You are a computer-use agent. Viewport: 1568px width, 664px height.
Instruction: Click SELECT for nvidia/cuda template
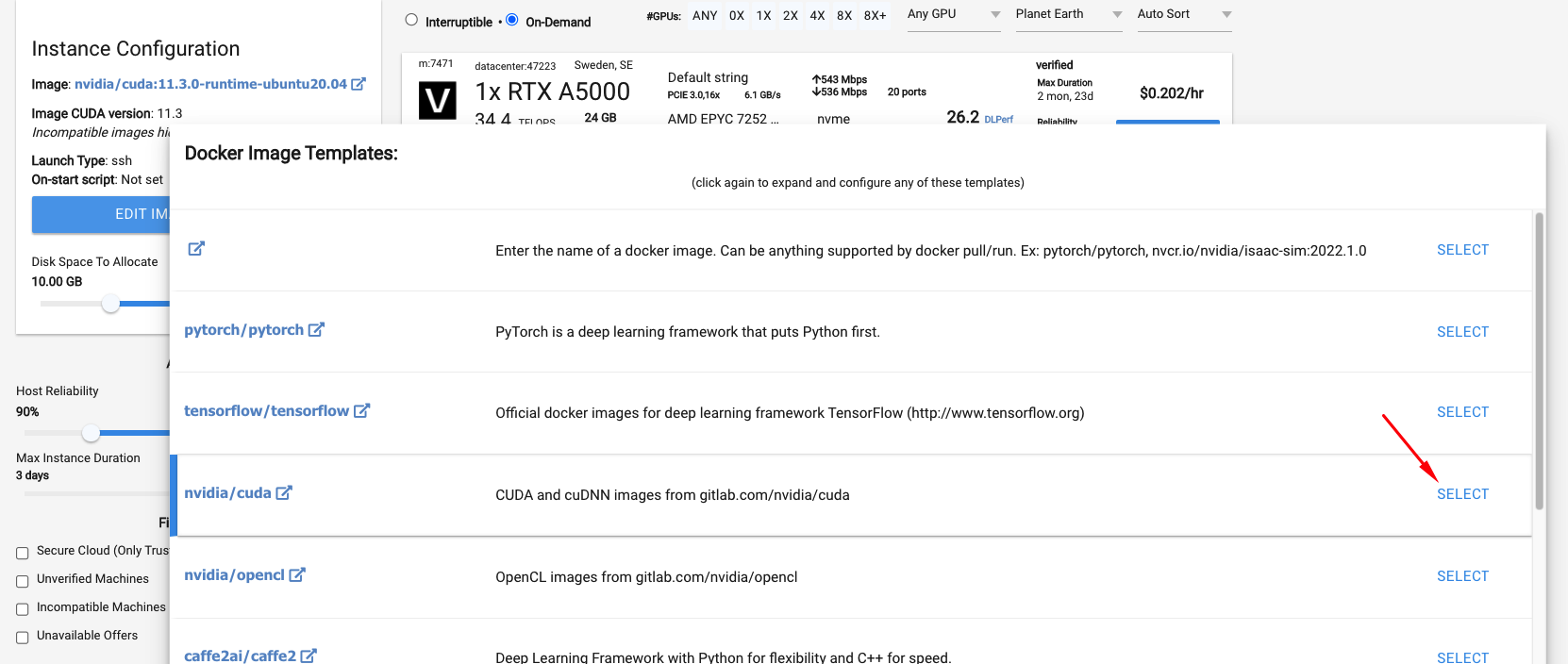[x=1462, y=494]
